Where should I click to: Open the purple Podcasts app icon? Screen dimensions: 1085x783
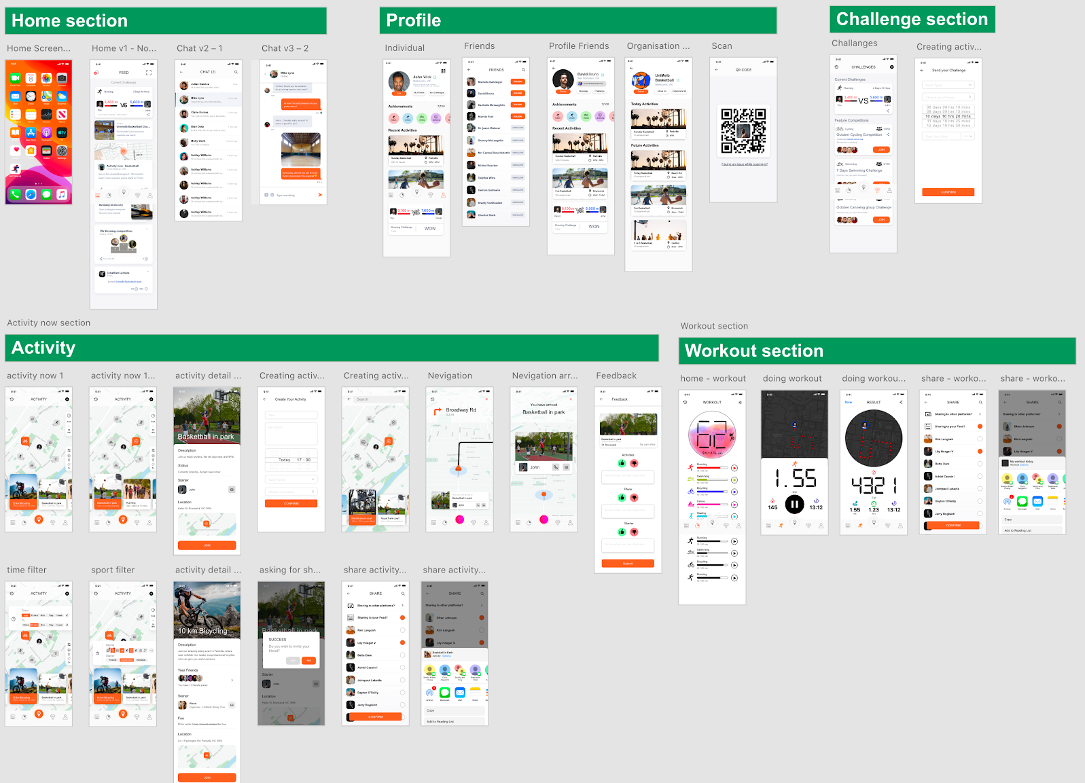pos(46,133)
